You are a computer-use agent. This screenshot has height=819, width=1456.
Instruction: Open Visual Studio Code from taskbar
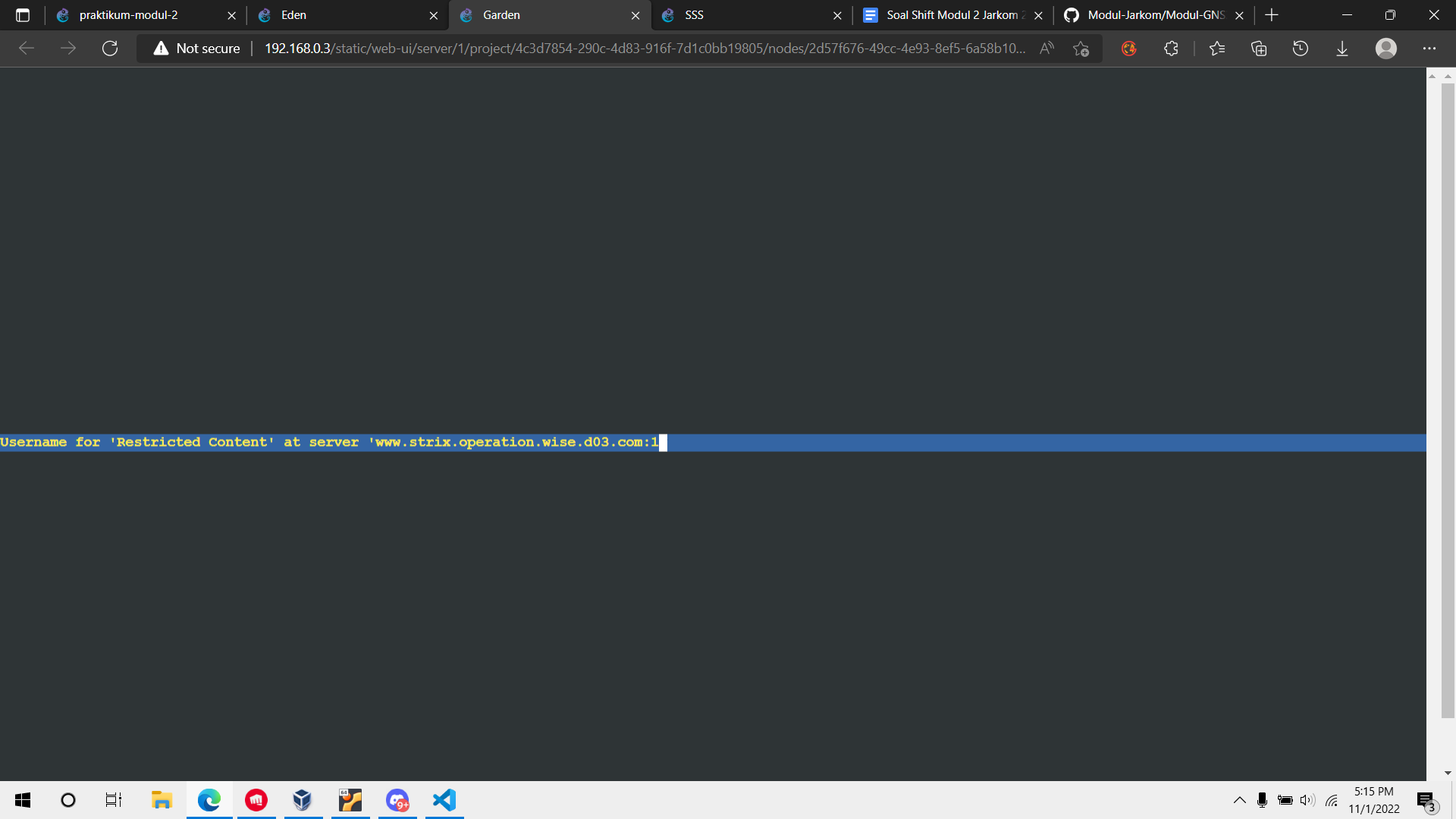[x=444, y=800]
